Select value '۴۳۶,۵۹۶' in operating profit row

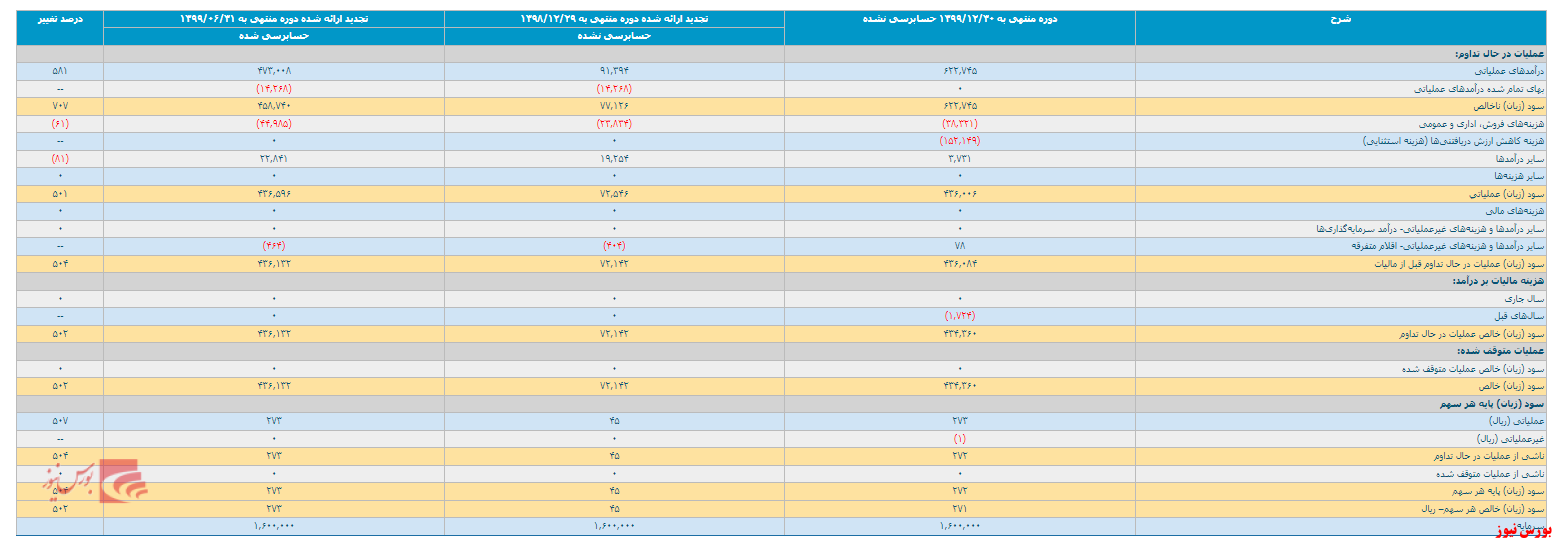pos(273,193)
